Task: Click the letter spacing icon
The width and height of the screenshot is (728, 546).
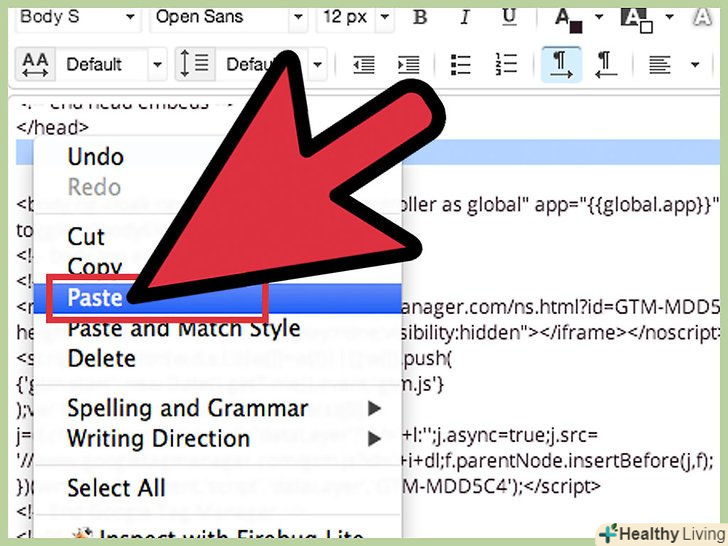Action: [x=35, y=65]
